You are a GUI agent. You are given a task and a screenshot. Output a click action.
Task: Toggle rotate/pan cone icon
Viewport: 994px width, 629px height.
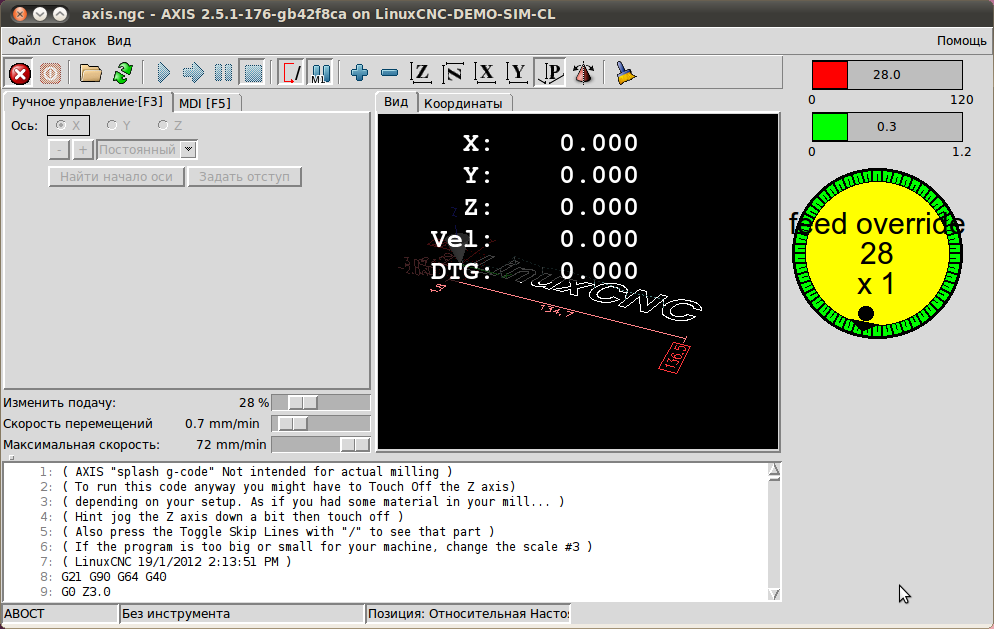tap(583, 74)
